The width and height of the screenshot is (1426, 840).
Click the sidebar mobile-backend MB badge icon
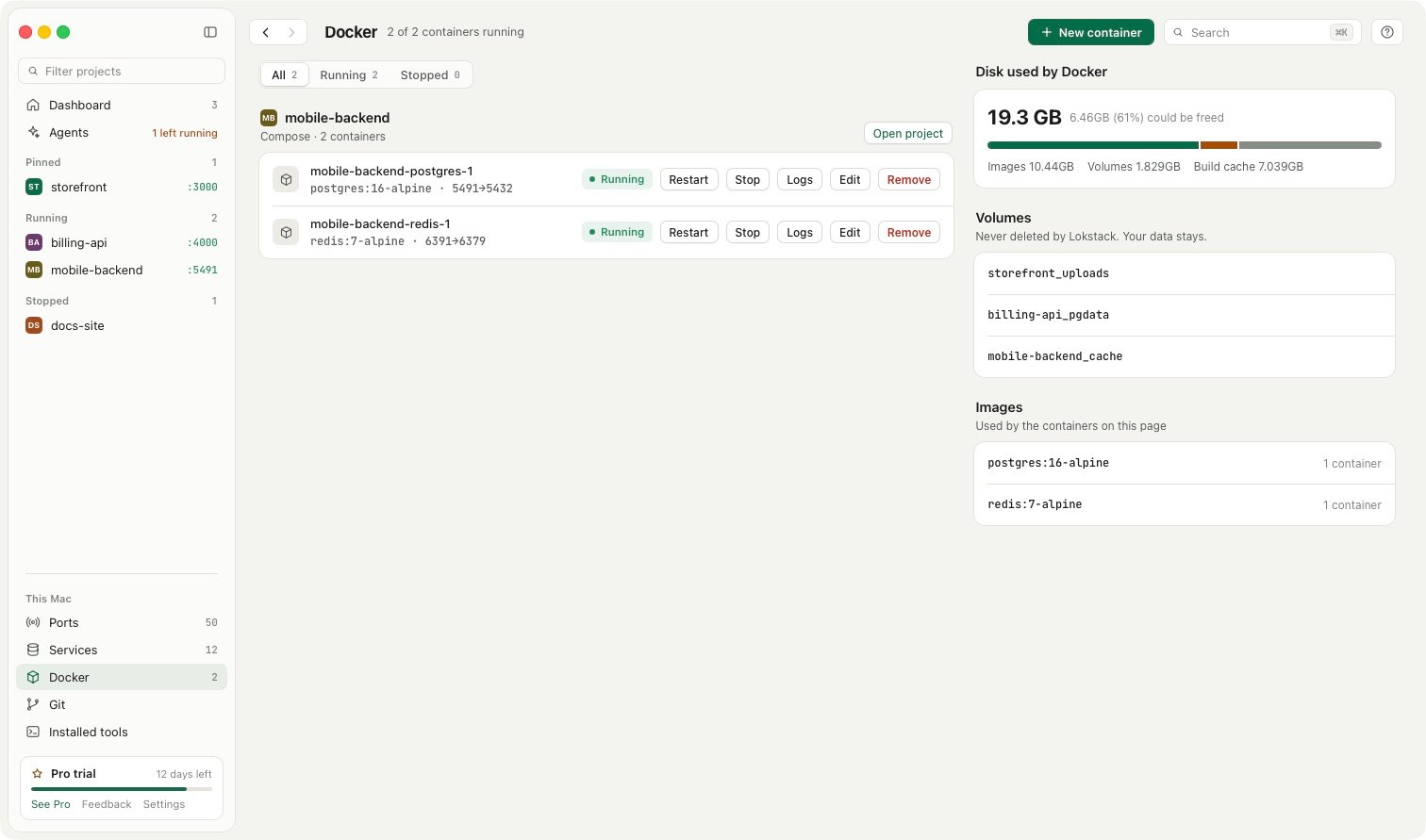(x=34, y=270)
